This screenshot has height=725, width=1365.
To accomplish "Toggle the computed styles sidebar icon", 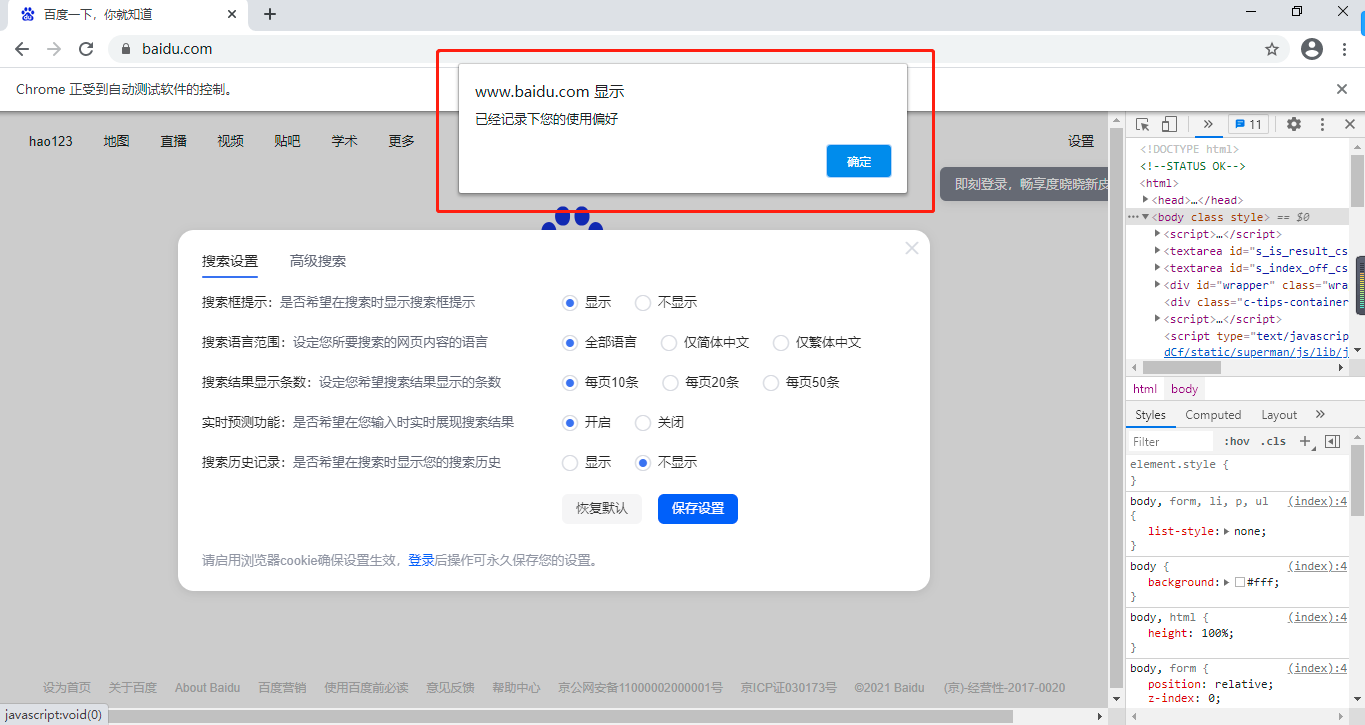I will tap(1332, 441).
